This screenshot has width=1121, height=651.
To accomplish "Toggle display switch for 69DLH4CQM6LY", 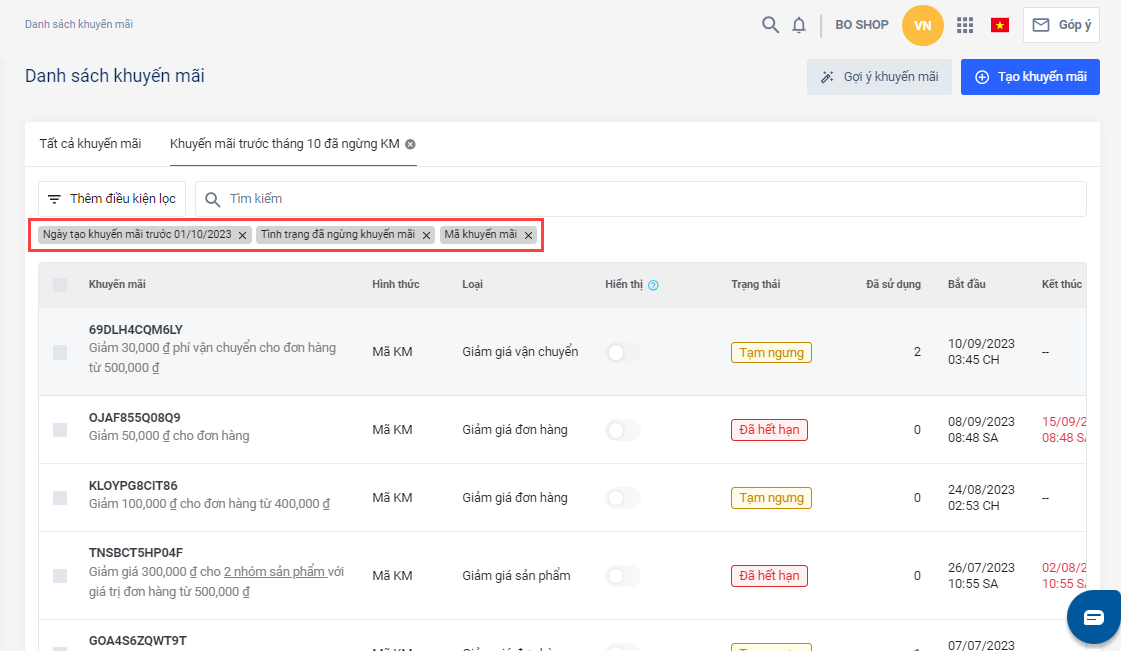I will click(623, 352).
